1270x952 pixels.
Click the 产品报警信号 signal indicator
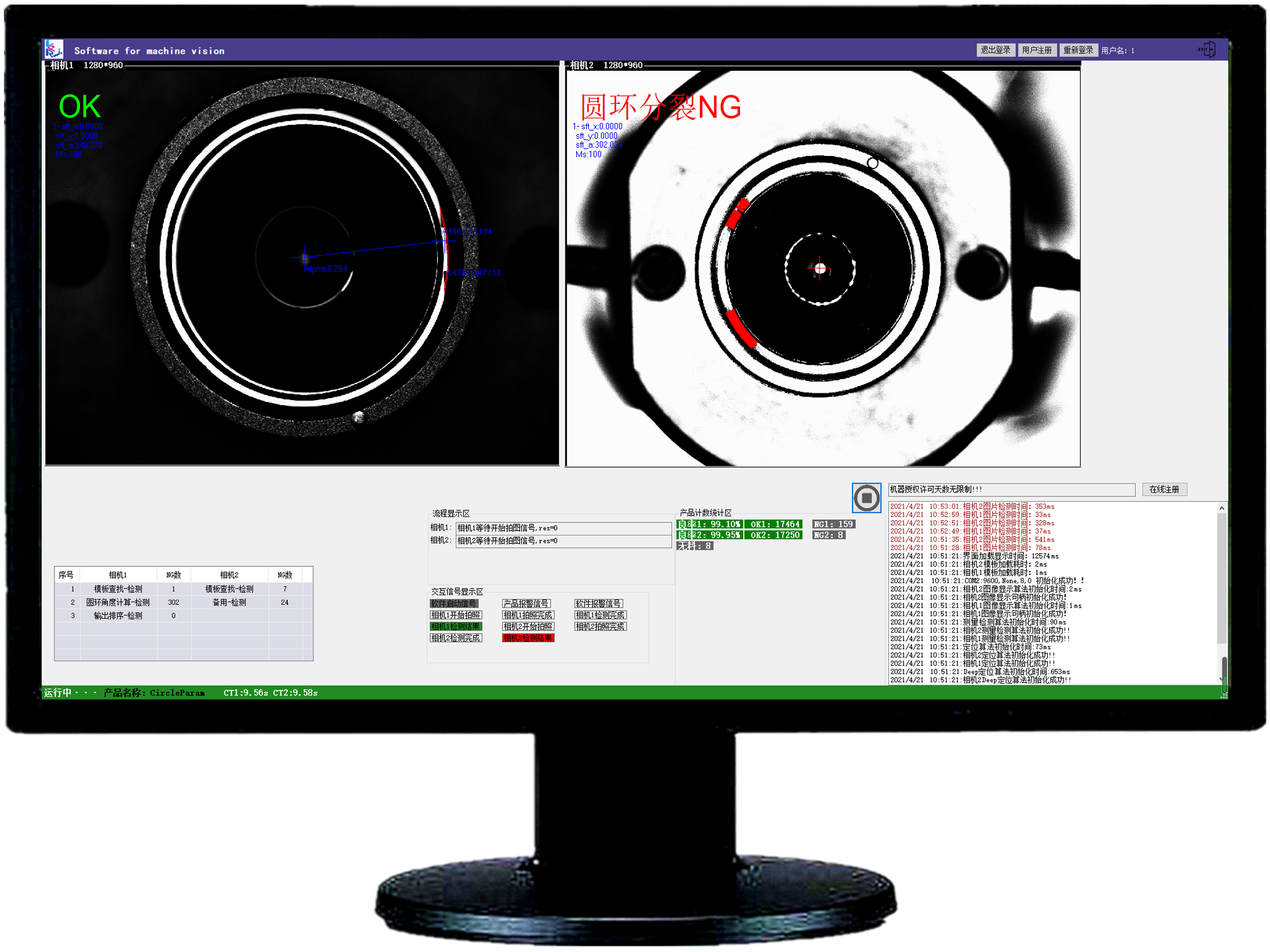pos(526,604)
